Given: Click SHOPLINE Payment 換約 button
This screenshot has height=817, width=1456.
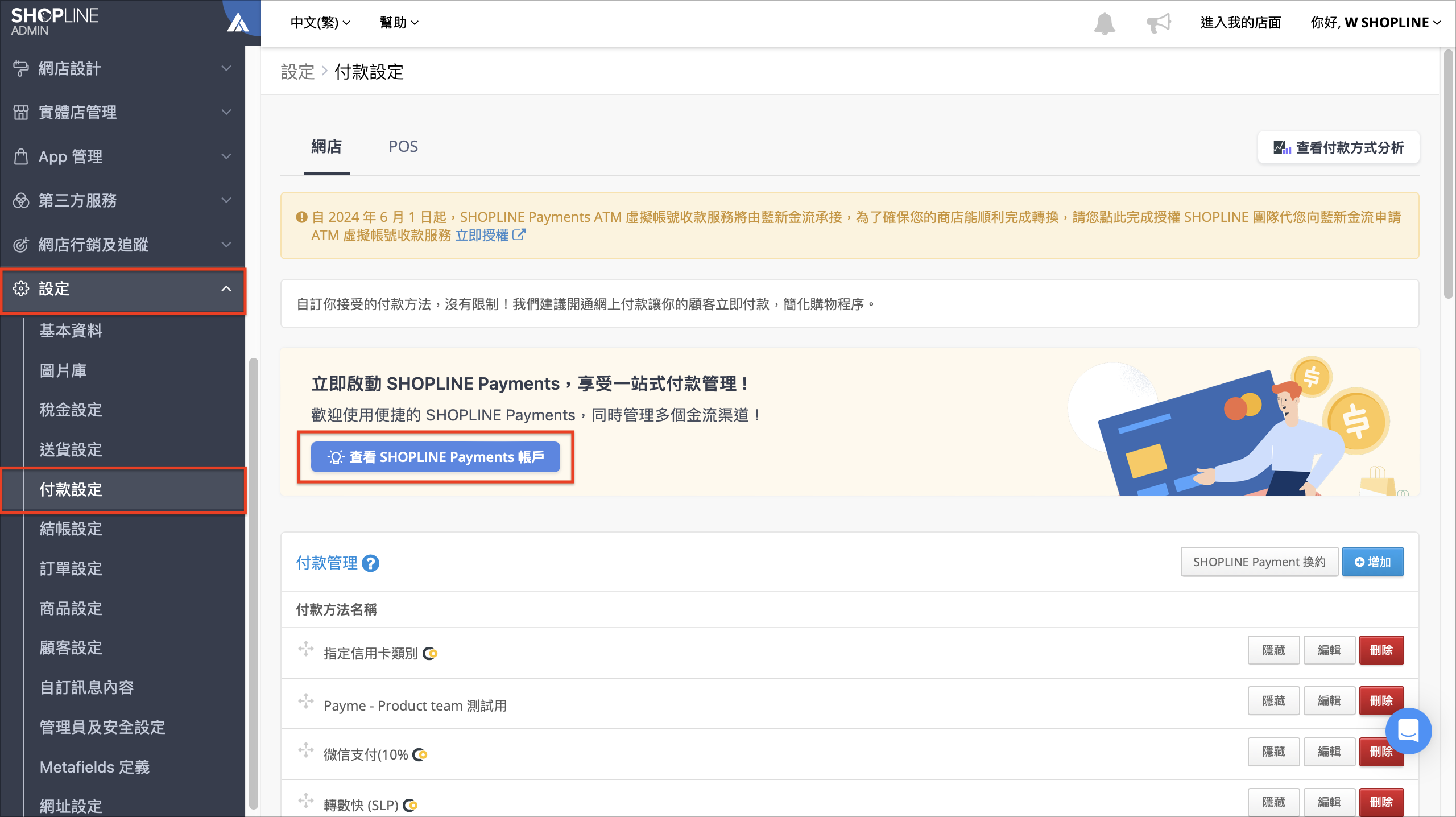Looking at the screenshot, I should point(1259,562).
